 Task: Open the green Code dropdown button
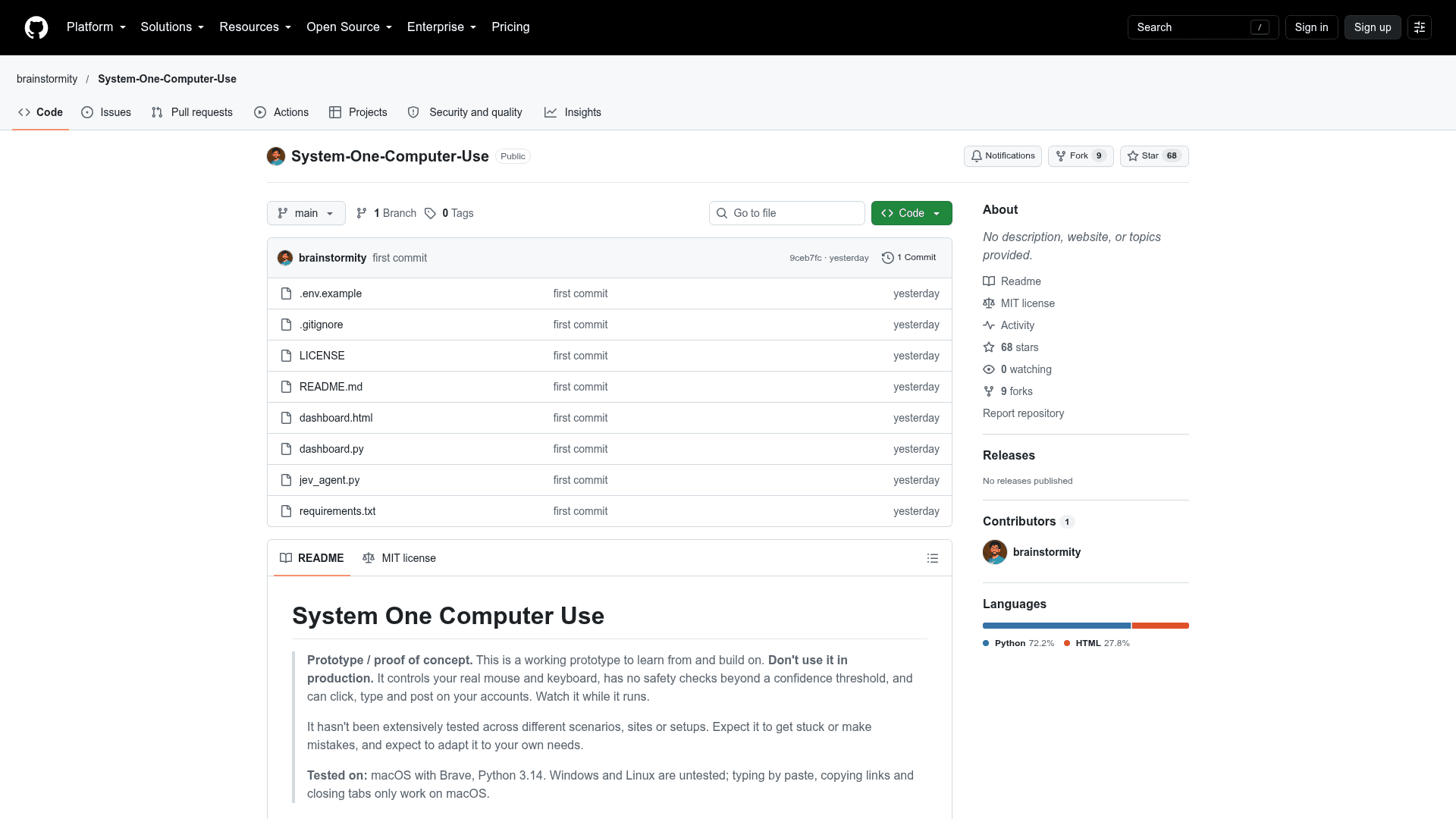click(x=912, y=213)
